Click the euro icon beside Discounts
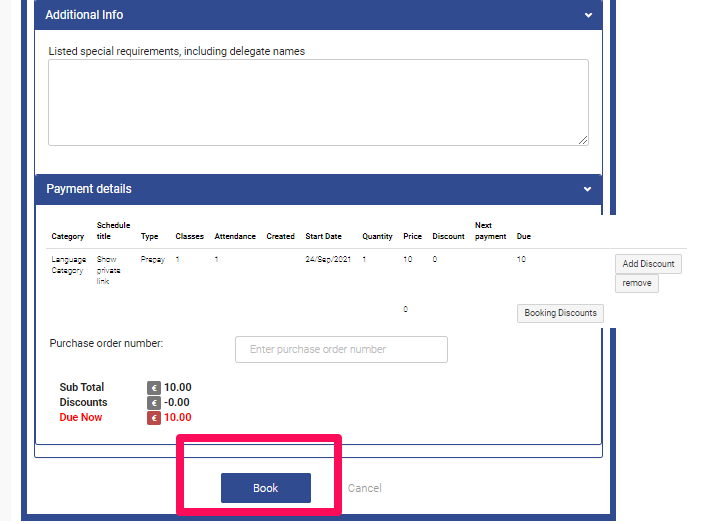This screenshot has width=719, height=524. click(154, 403)
